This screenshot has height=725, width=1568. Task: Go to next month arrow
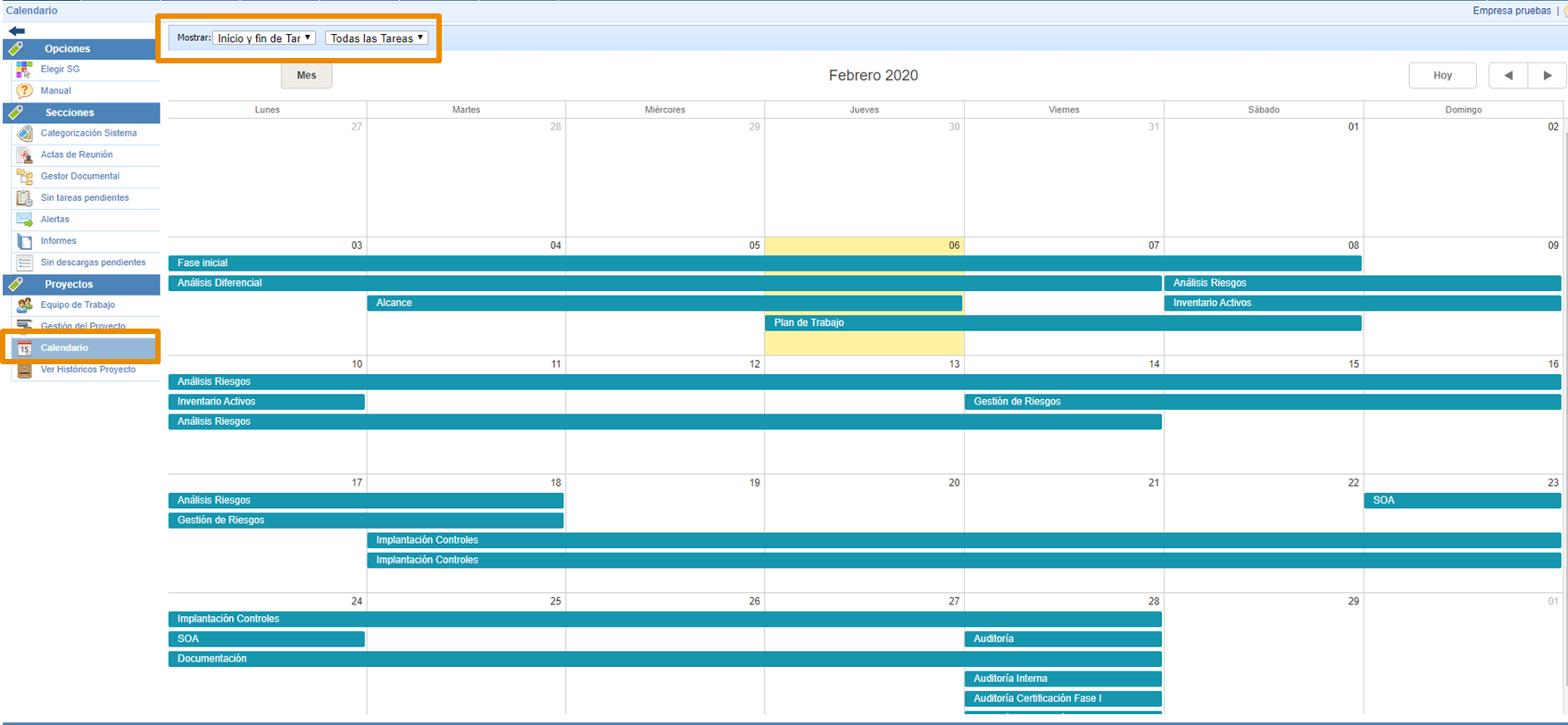(x=1547, y=76)
